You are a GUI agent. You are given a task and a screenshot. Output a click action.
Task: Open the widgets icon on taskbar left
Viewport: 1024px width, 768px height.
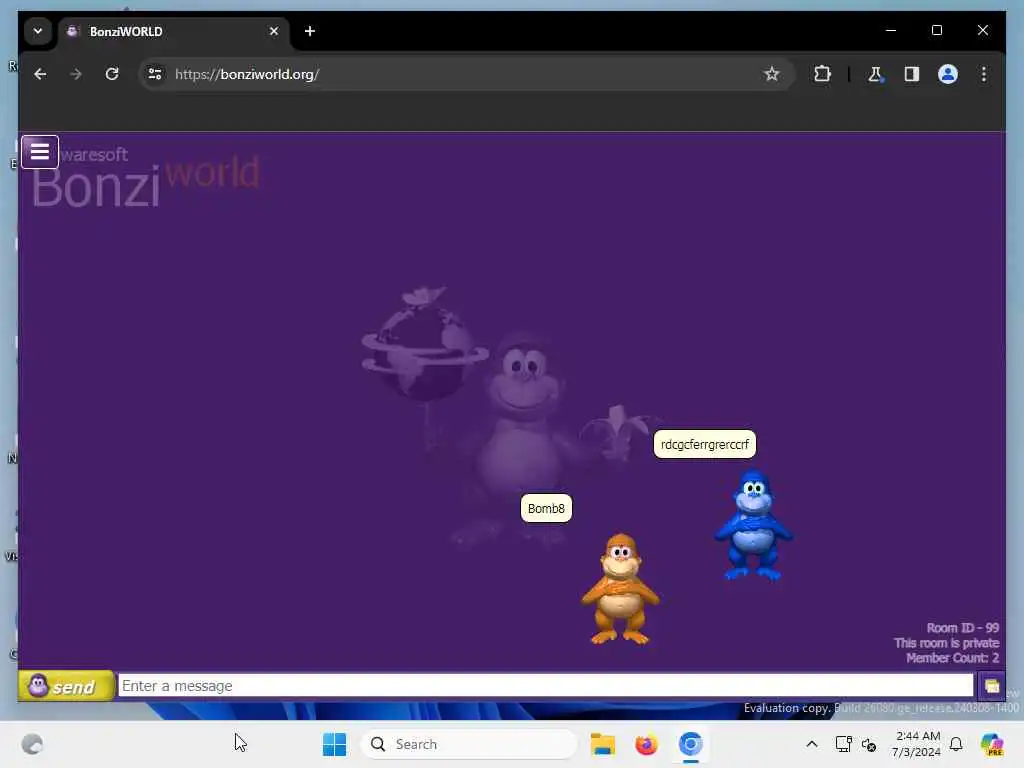point(32,744)
